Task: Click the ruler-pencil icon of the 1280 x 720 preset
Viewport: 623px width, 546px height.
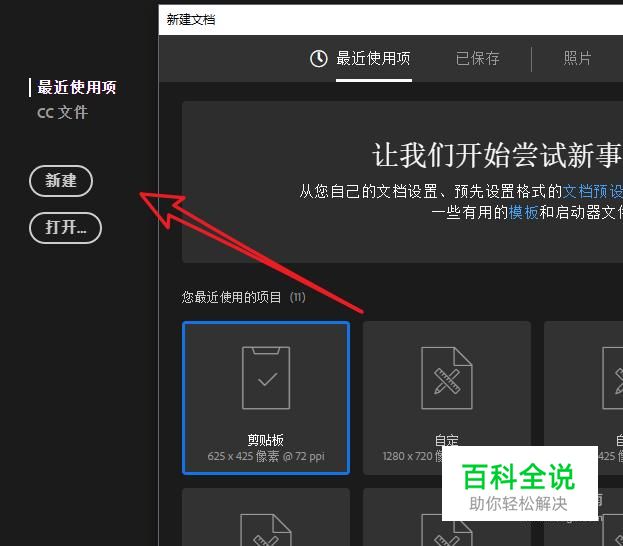Action: 447,378
